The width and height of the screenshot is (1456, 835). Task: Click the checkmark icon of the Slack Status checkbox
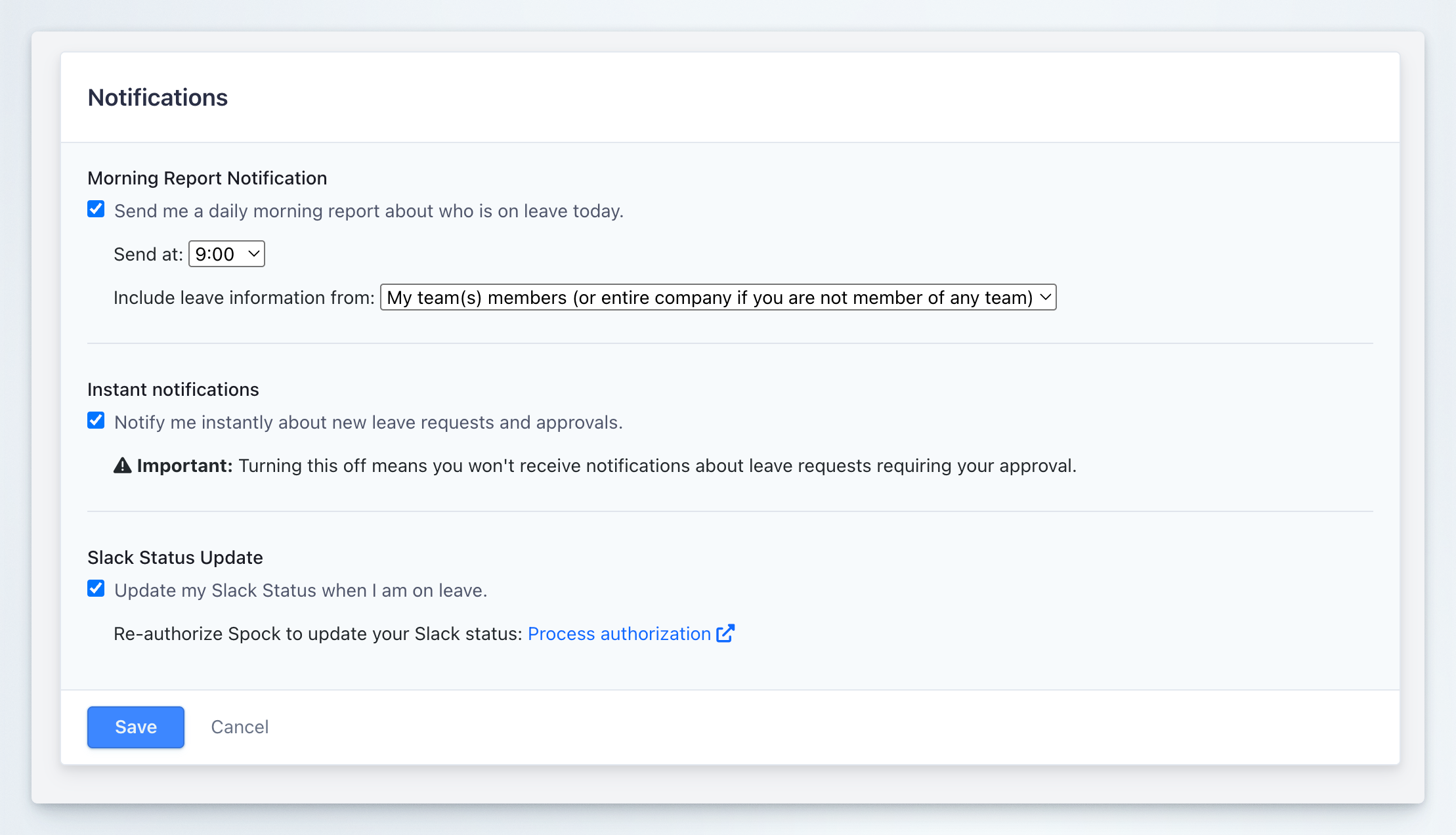click(96, 588)
